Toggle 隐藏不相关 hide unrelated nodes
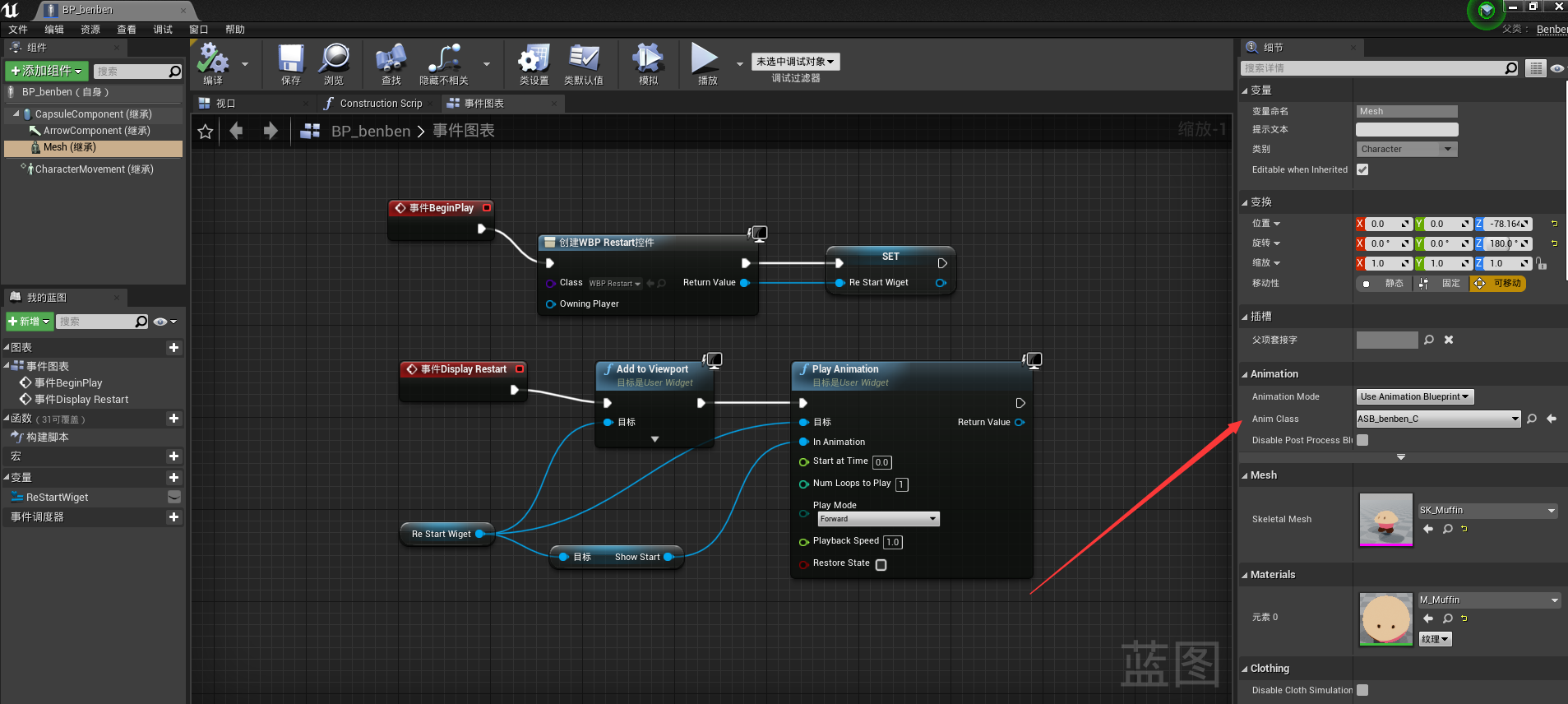1568x704 pixels. coord(444,64)
